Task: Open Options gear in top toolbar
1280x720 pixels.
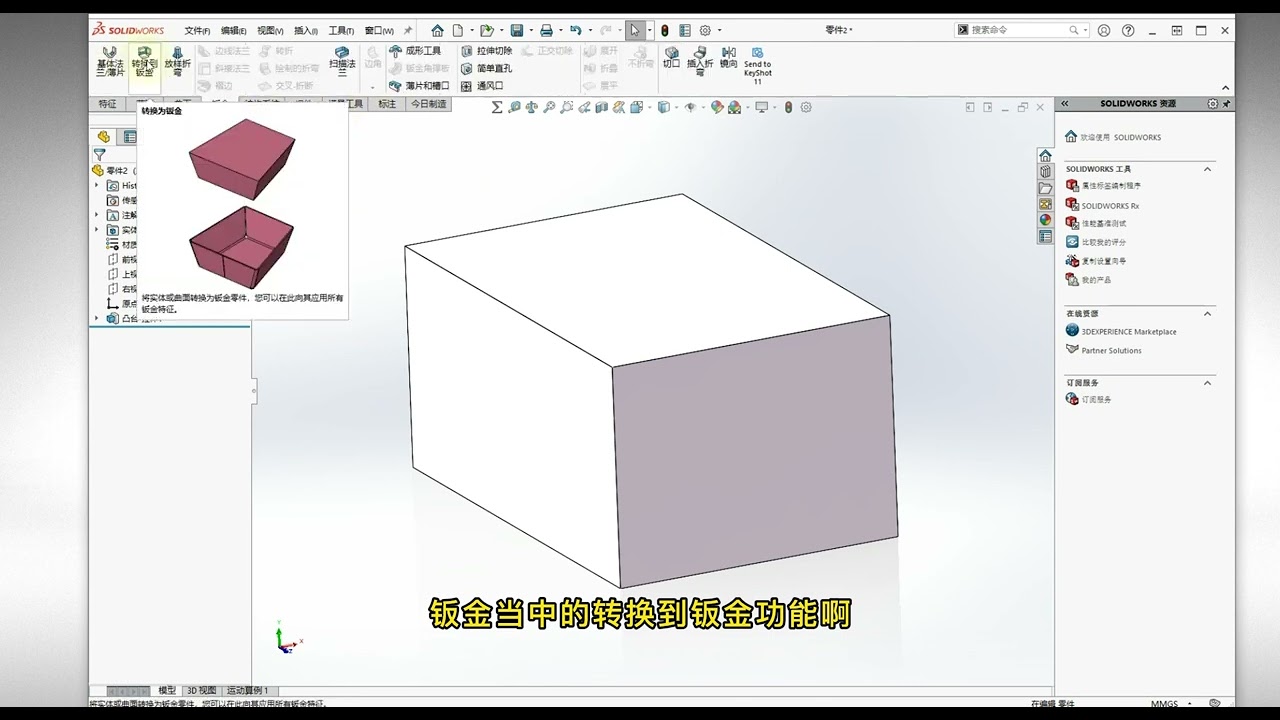Action: (x=705, y=31)
